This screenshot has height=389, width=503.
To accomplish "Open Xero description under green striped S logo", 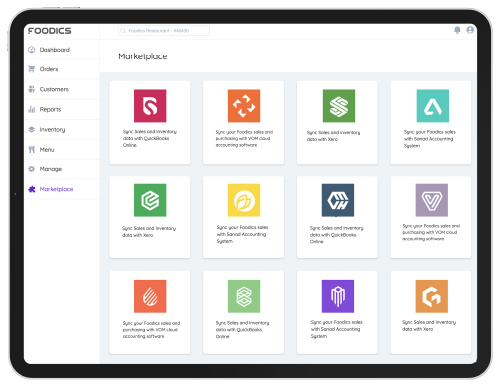I will coord(333,136).
